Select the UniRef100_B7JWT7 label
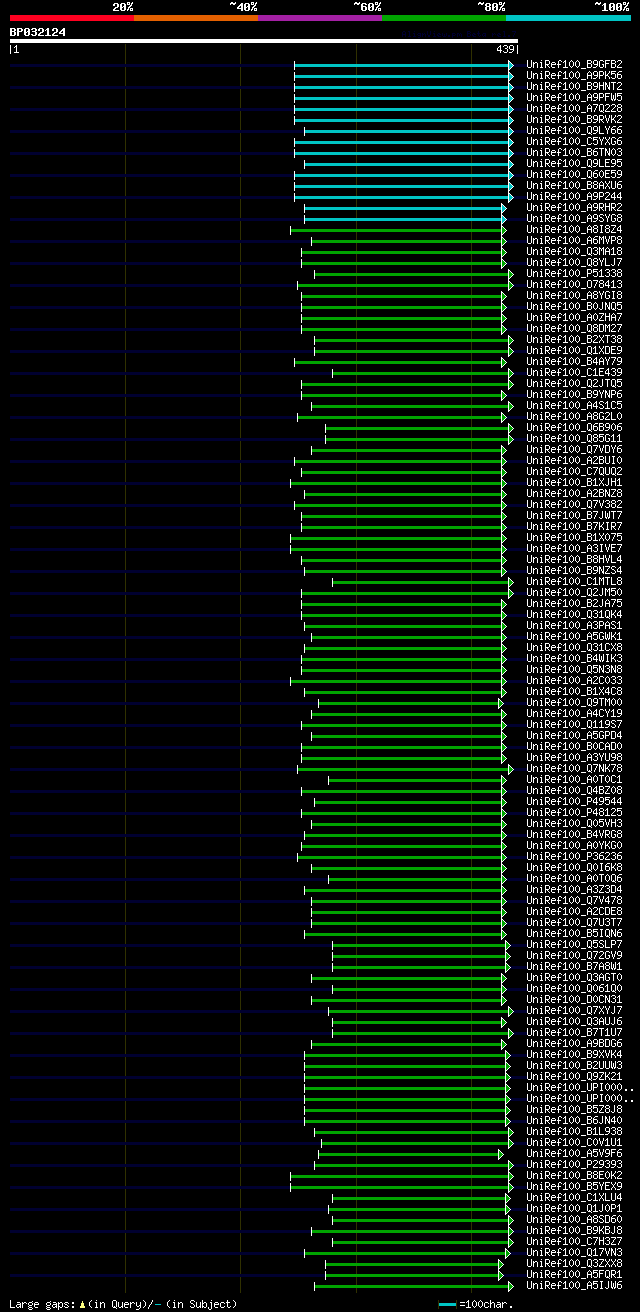Screen dimensions: 640x1312 [574, 516]
